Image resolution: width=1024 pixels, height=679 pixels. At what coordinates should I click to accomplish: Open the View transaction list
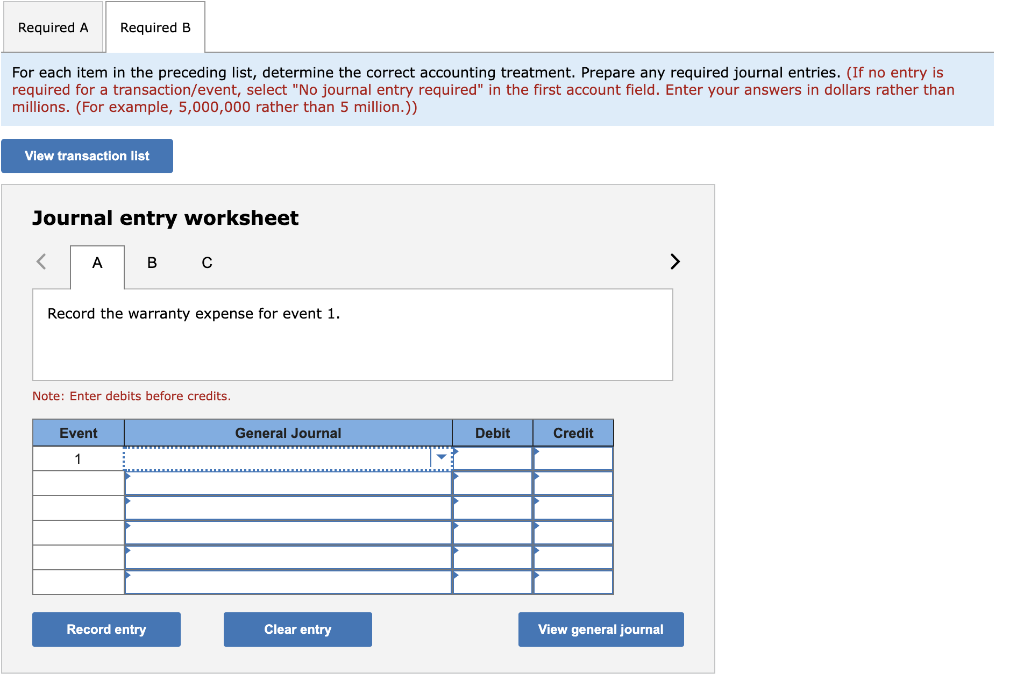click(x=87, y=156)
